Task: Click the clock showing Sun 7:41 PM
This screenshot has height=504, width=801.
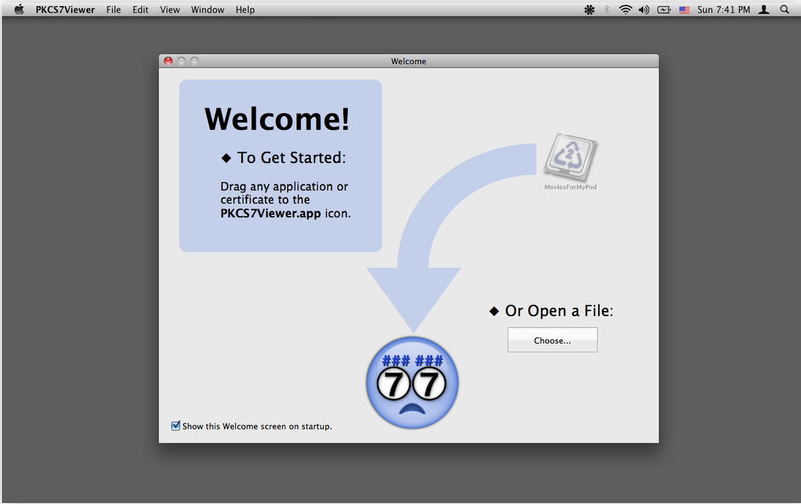Action: click(724, 10)
